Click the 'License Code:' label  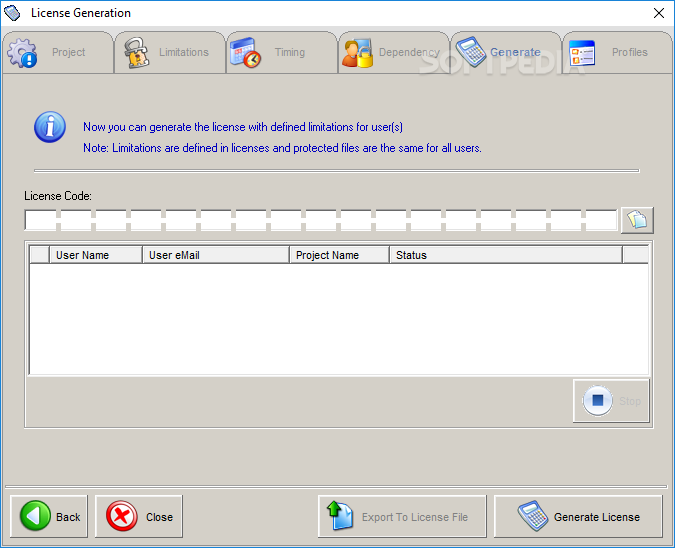(x=58, y=196)
